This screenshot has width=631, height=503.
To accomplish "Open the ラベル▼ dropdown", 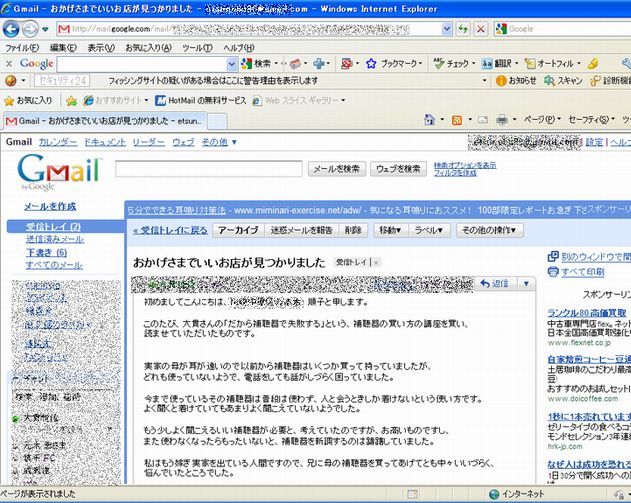I will point(429,230).
